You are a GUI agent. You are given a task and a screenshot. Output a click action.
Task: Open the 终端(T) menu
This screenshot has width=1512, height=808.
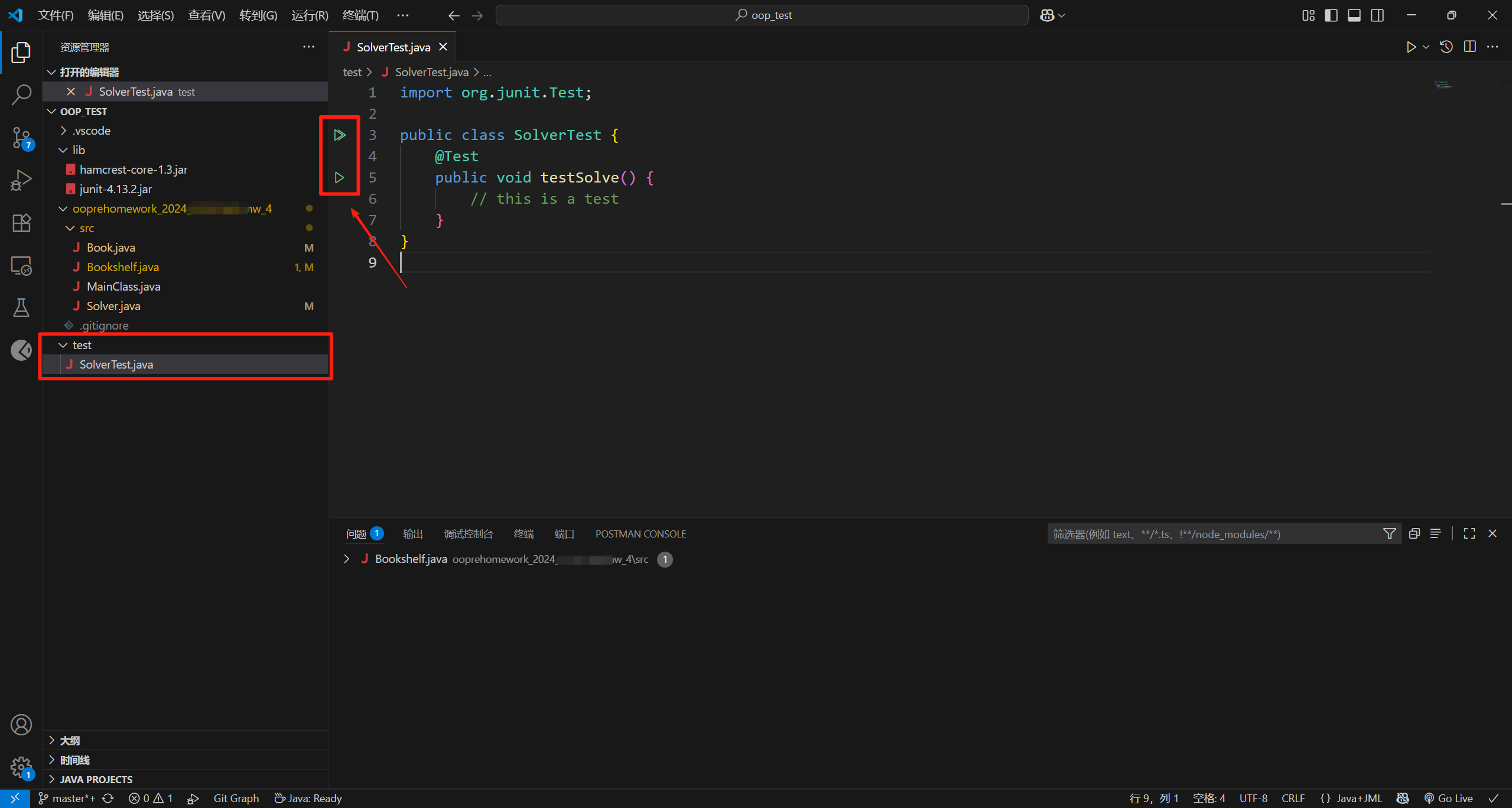point(360,15)
